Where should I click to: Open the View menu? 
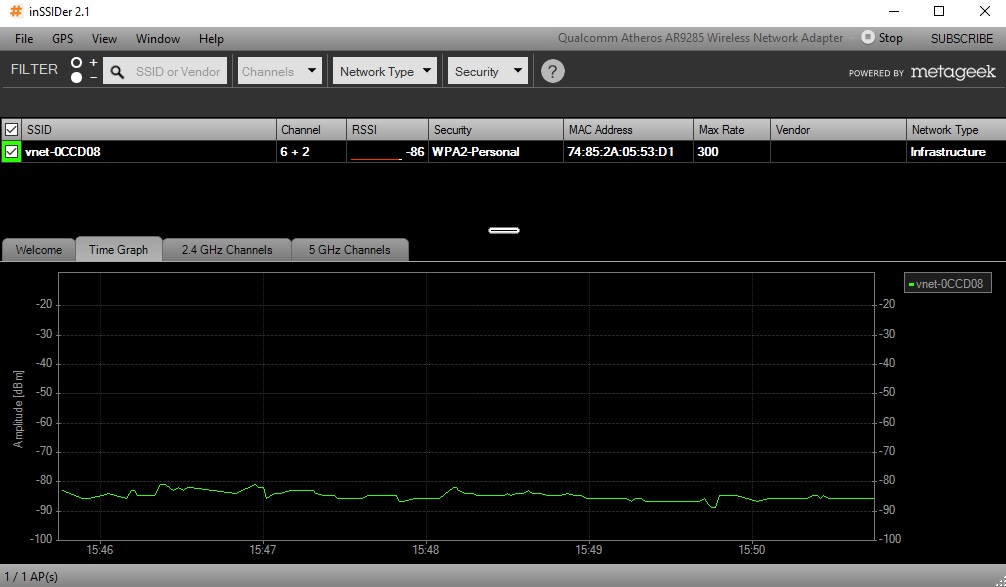(x=104, y=38)
